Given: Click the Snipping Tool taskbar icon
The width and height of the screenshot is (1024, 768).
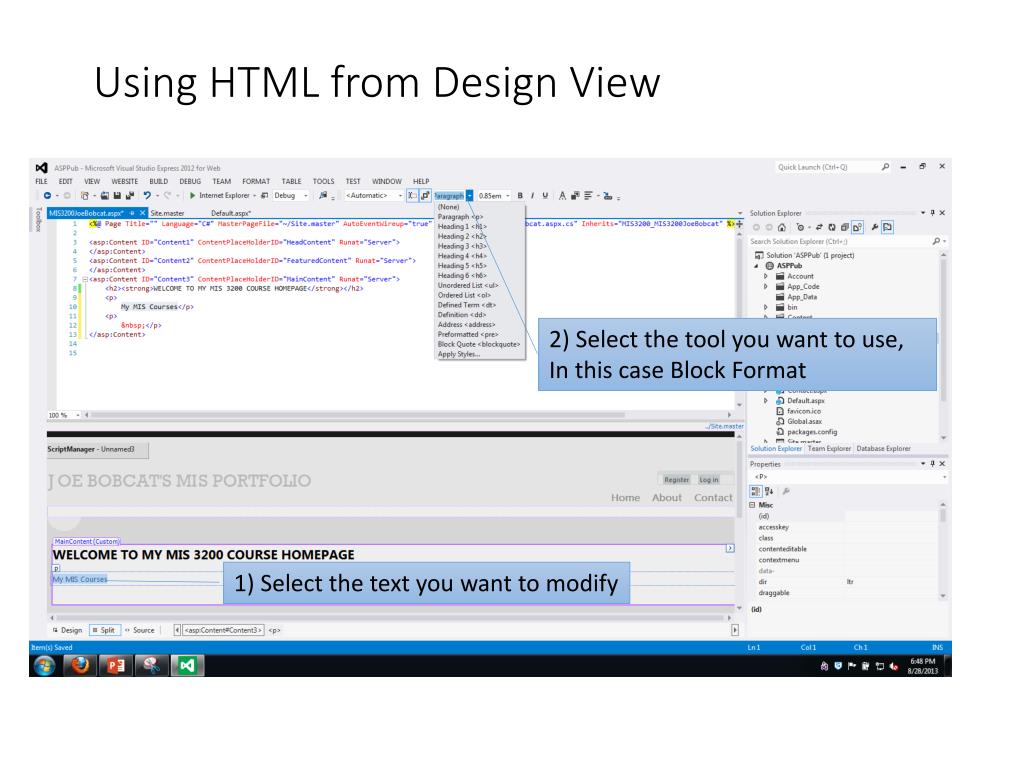Looking at the screenshot, I should pos(152,665).
